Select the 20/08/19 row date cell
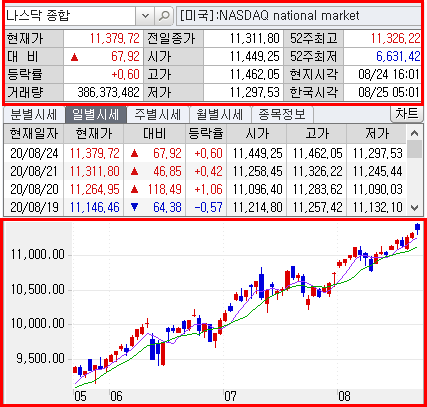The image size is (427, 407). tap(34, 207)
